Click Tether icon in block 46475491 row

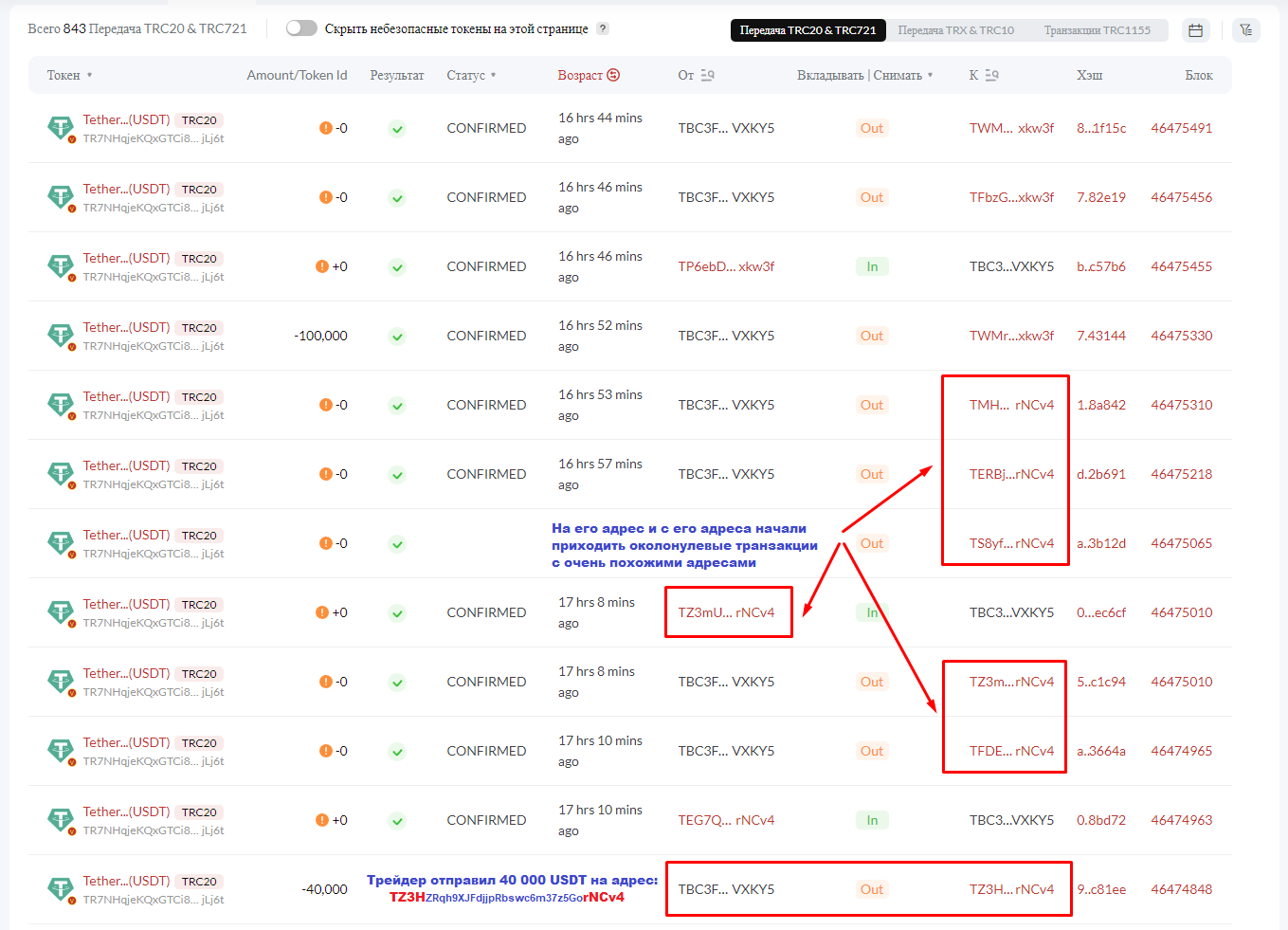click(61, 128)
